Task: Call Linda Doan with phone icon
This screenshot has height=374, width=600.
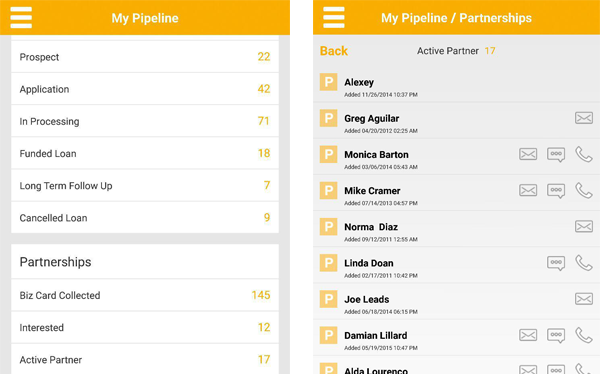Action: (584, 263)
